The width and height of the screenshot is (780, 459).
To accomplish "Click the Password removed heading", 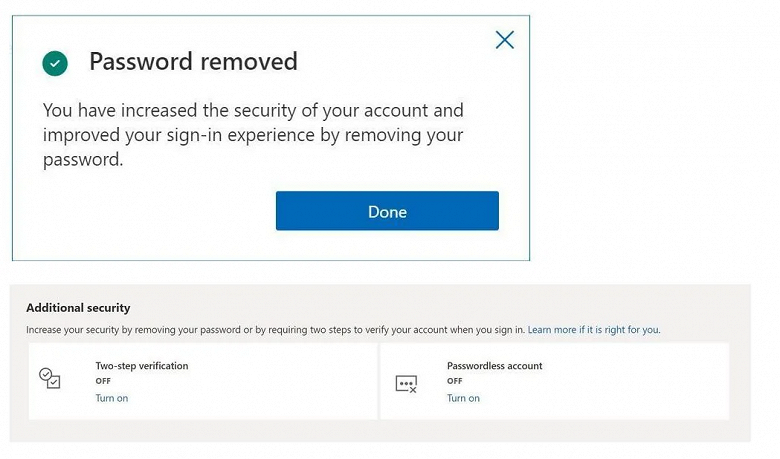I will point(193,62).
